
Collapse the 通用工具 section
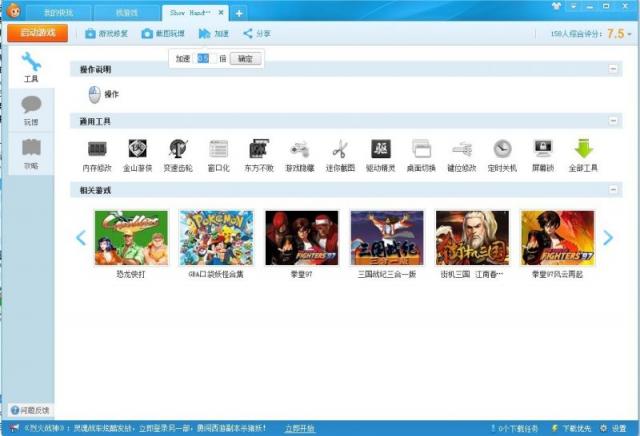613,121
